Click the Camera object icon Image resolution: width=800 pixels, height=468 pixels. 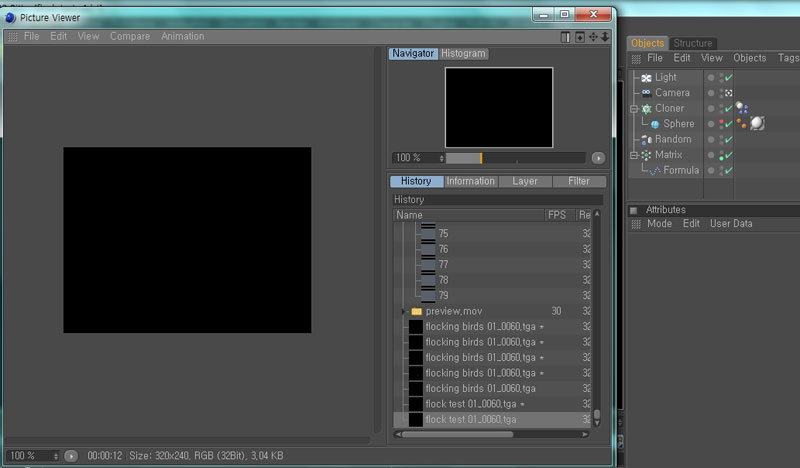(646, 93)
